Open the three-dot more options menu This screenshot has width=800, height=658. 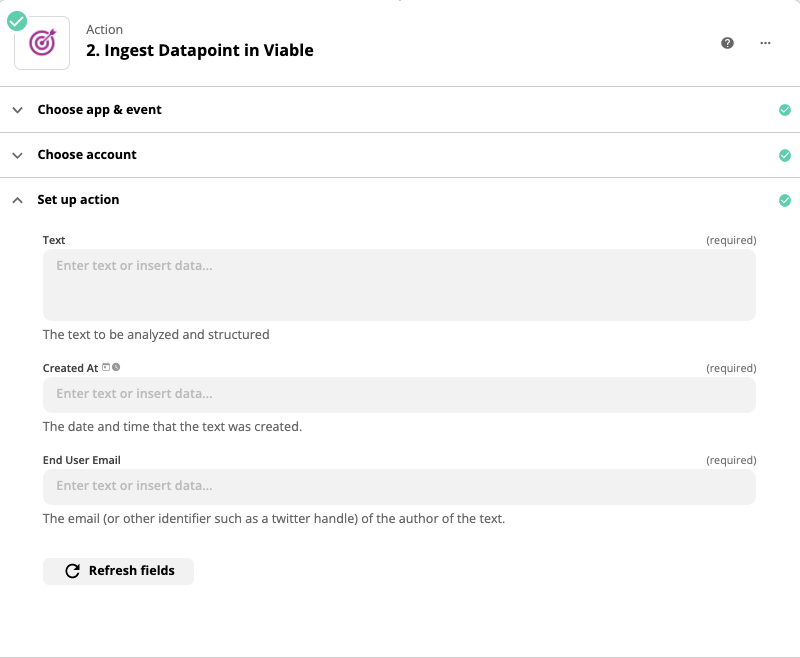pyautogui.click(x=765, y=43)
